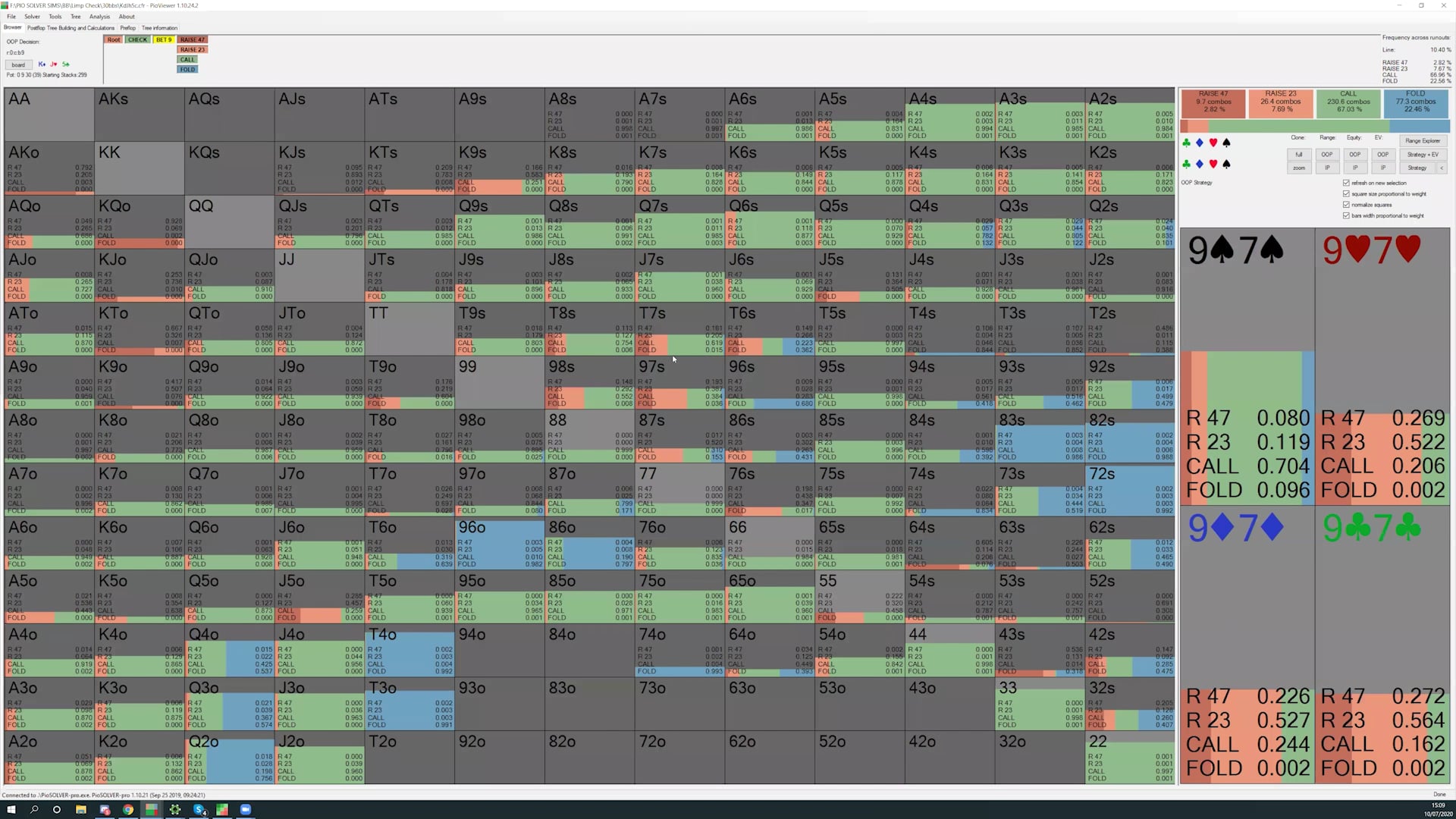Viewport: 1456px width, 819px height.
Task: Open the Solver menu
Action: click(32, 17)
